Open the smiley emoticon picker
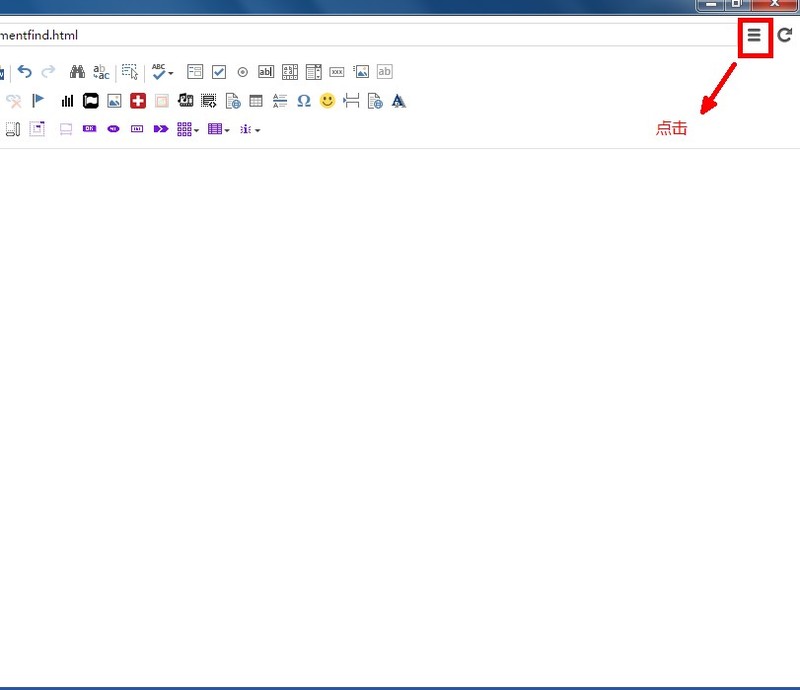This screenshot has height=690, width=800. 327,101
